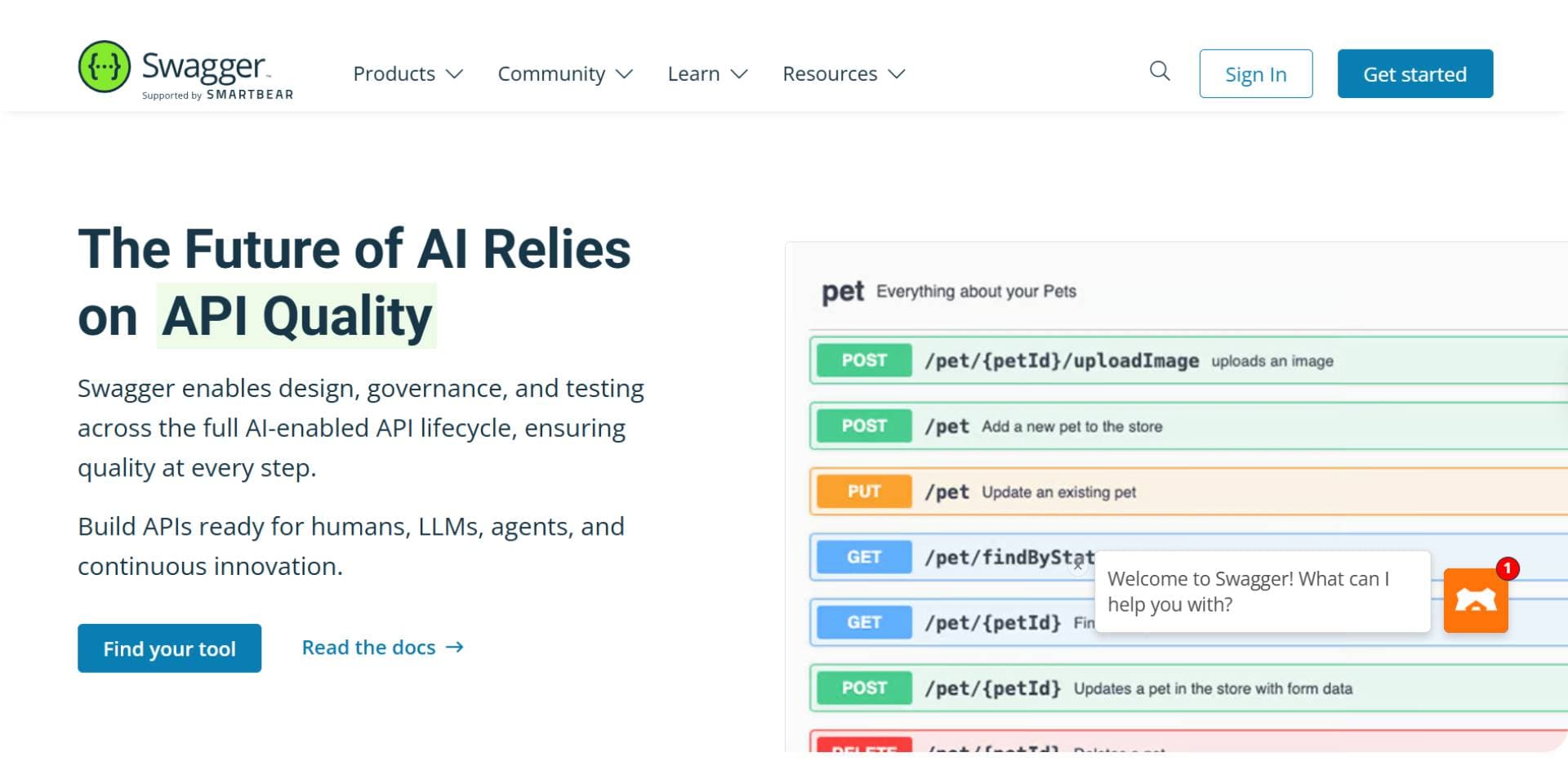Click the arrow next to Read the docs
Image resolution: width=1568 pixels, height=784 pixels.
click(455, 648)
